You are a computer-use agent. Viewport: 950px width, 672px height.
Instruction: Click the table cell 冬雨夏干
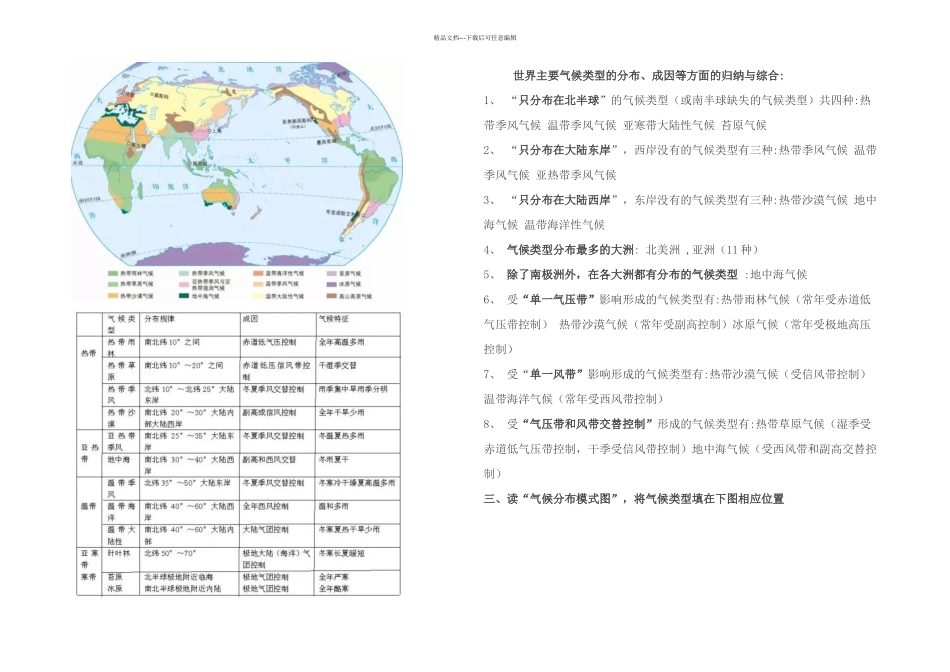[334, 460]
